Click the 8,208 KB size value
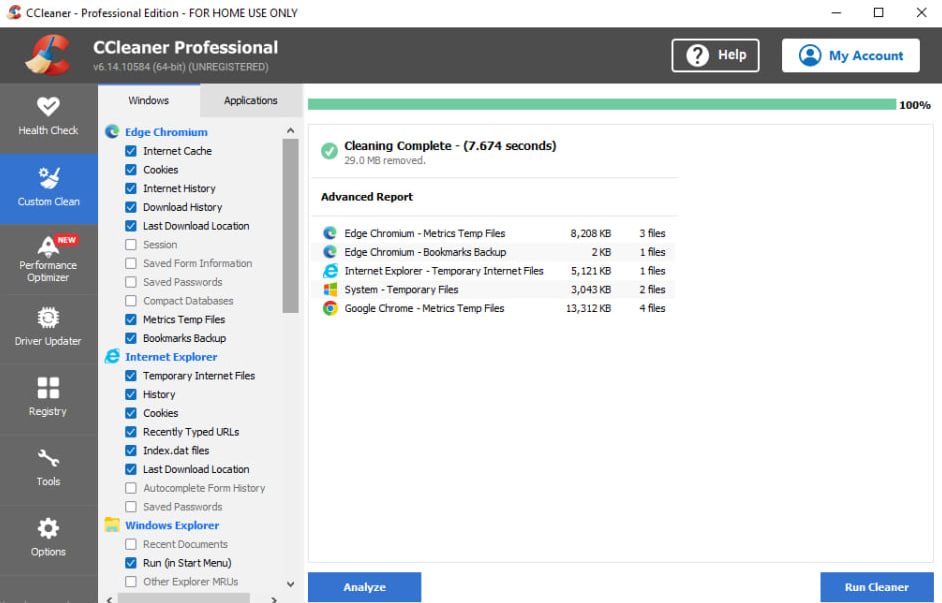 (x=591, y=233)
